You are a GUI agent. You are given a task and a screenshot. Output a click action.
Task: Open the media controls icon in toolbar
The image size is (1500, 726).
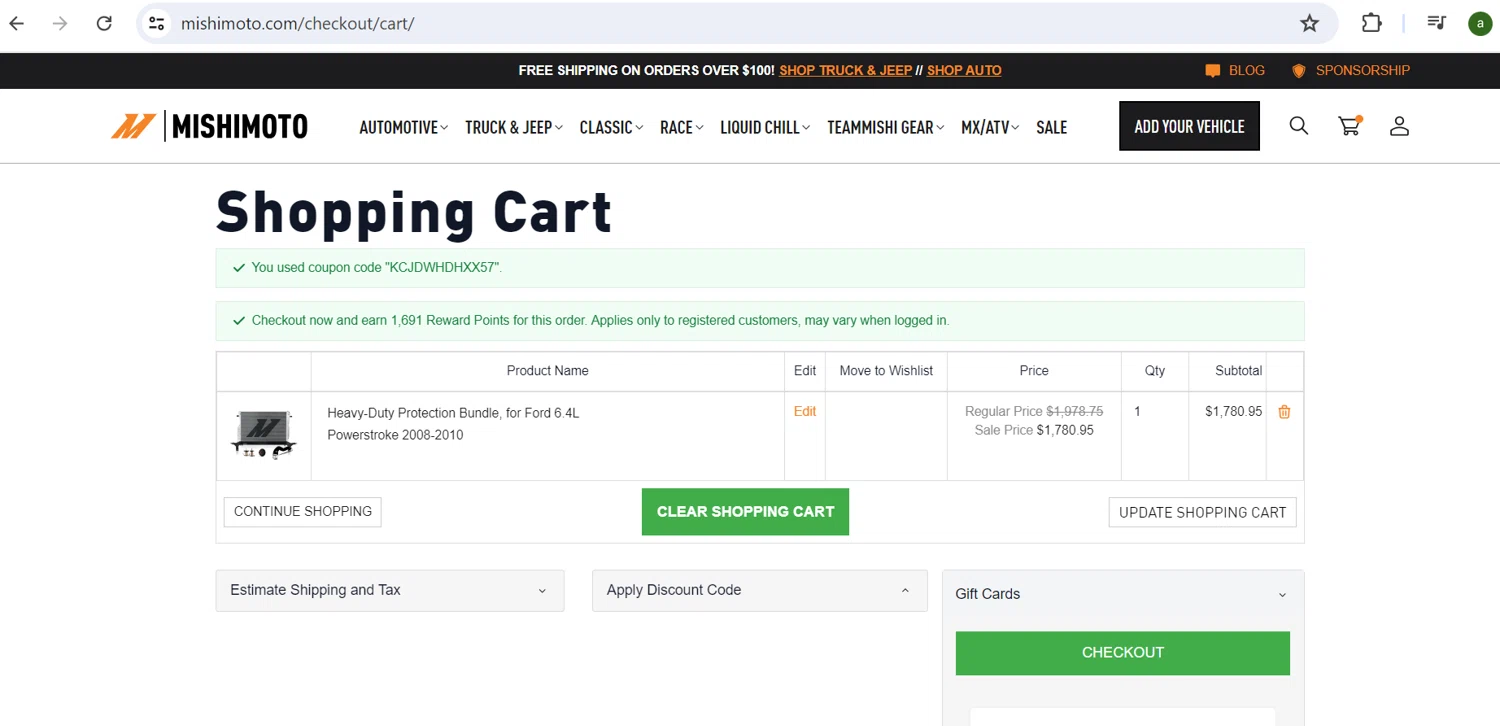[1436, 23]
